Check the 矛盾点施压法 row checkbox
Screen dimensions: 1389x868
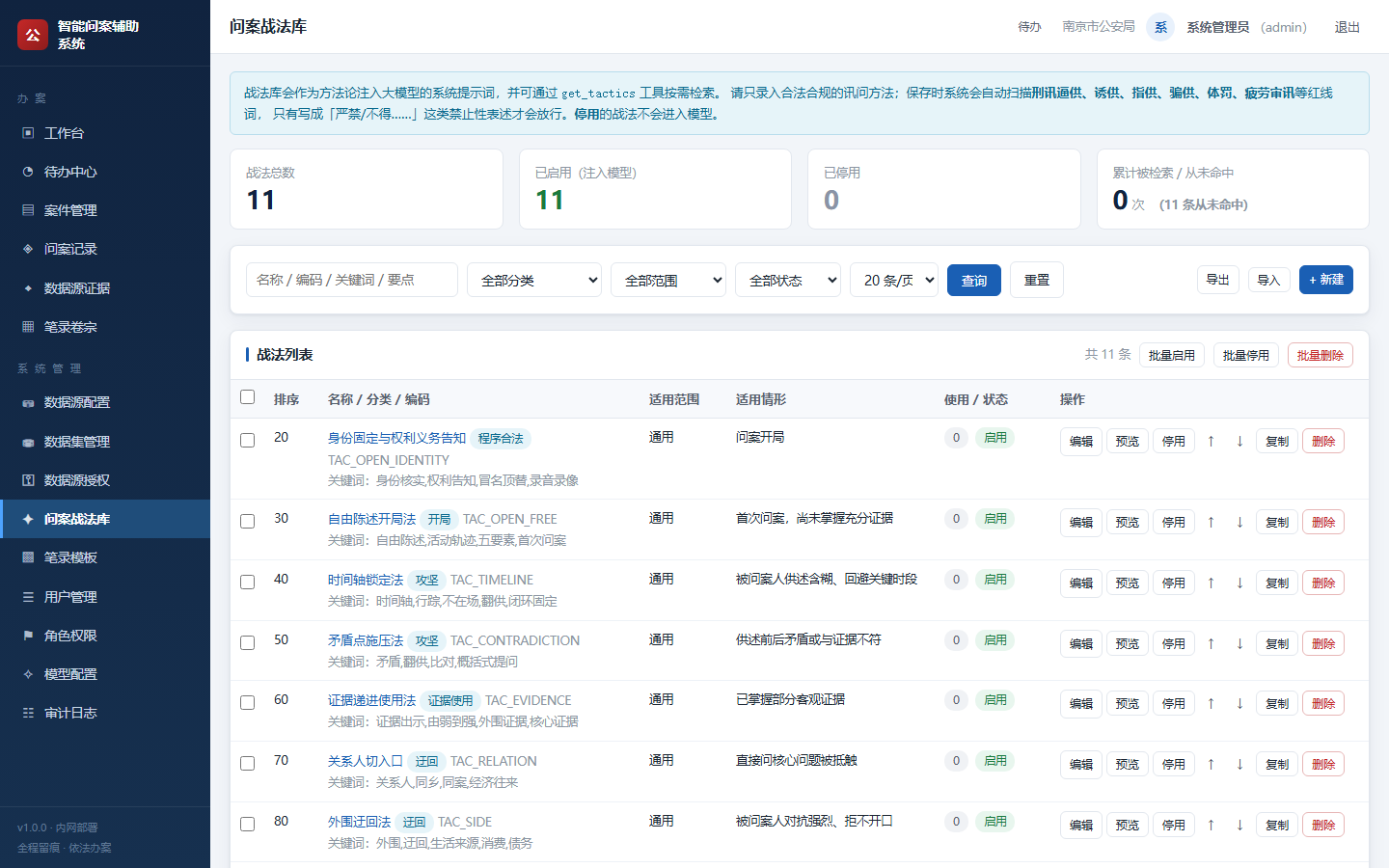(247, 642)
